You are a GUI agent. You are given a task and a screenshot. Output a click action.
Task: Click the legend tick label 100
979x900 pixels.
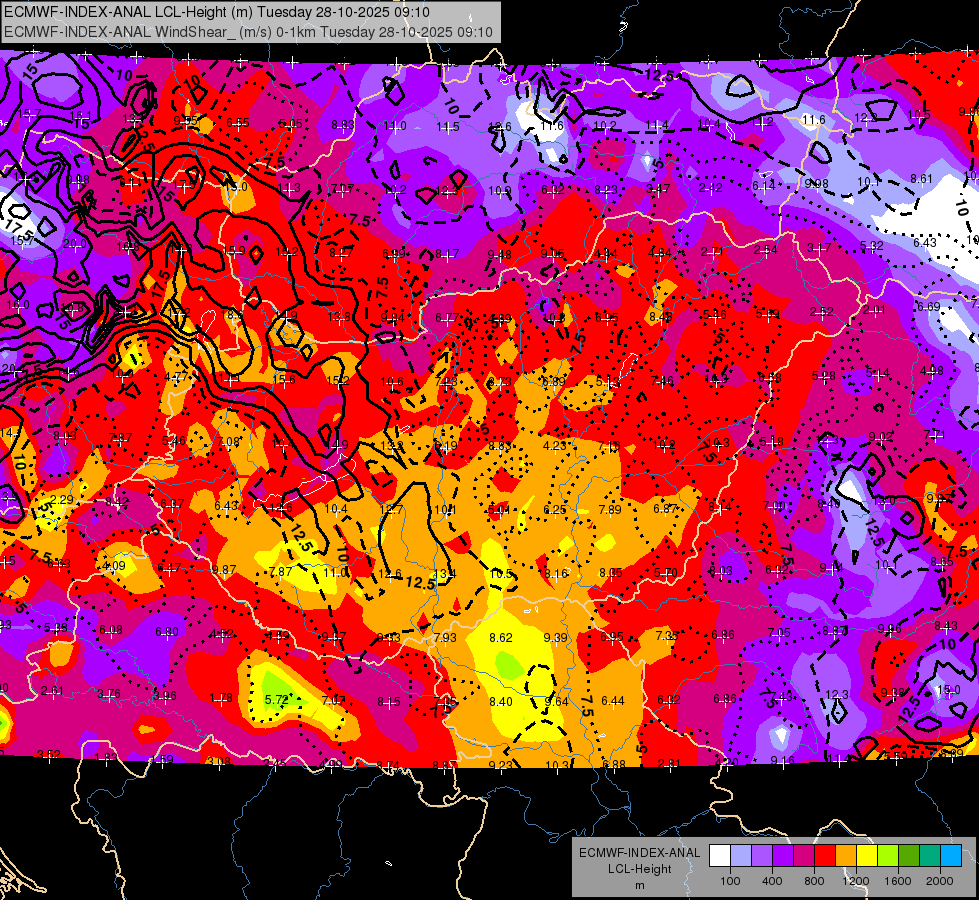(x=730, y=881)
